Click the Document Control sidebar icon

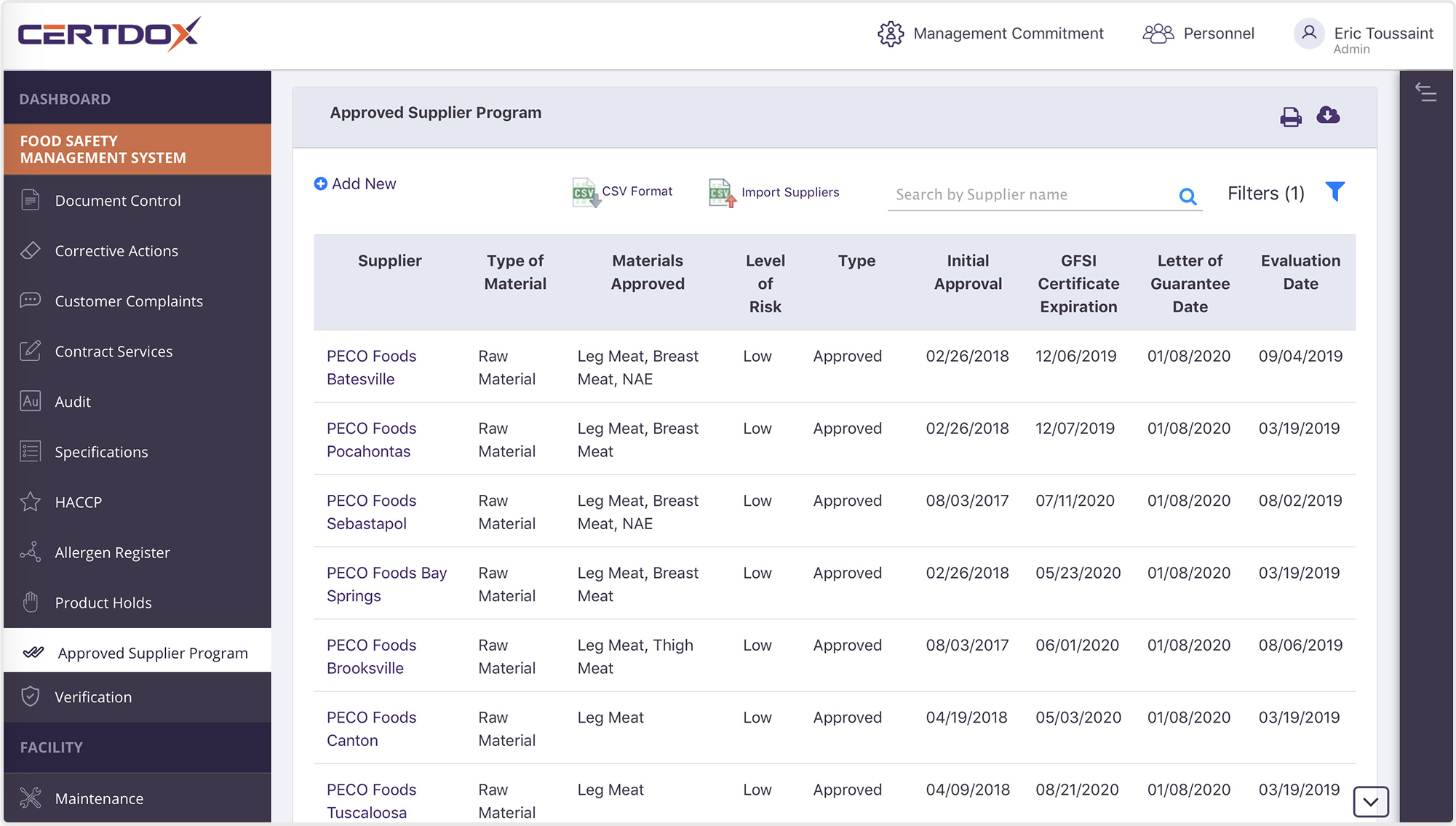point(31,199)
